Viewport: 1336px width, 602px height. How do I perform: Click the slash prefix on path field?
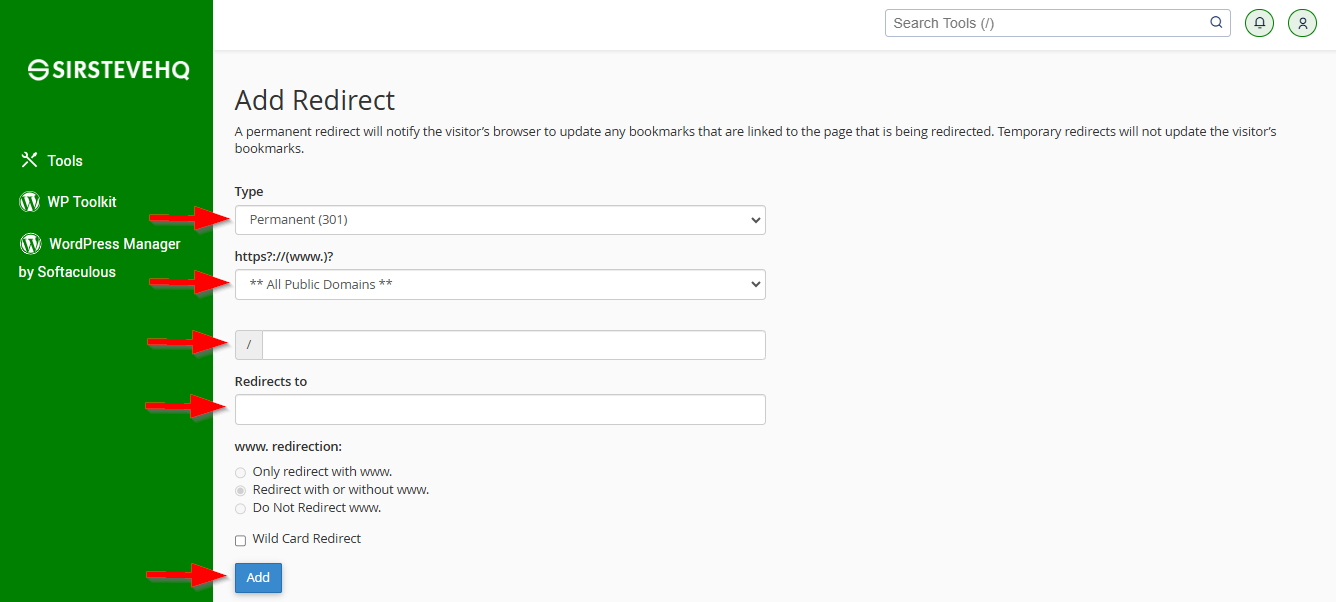(x=248, y=345)
